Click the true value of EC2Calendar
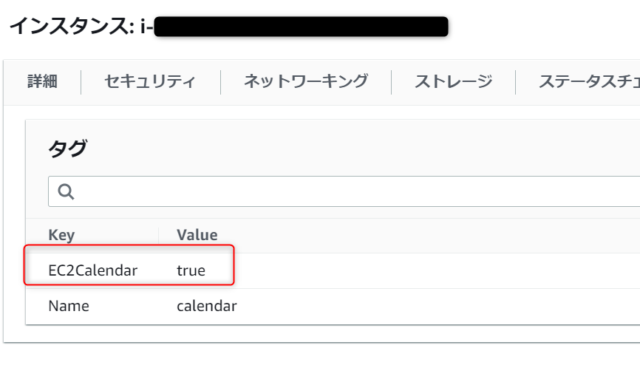640x365 pixels. [191, 270]
